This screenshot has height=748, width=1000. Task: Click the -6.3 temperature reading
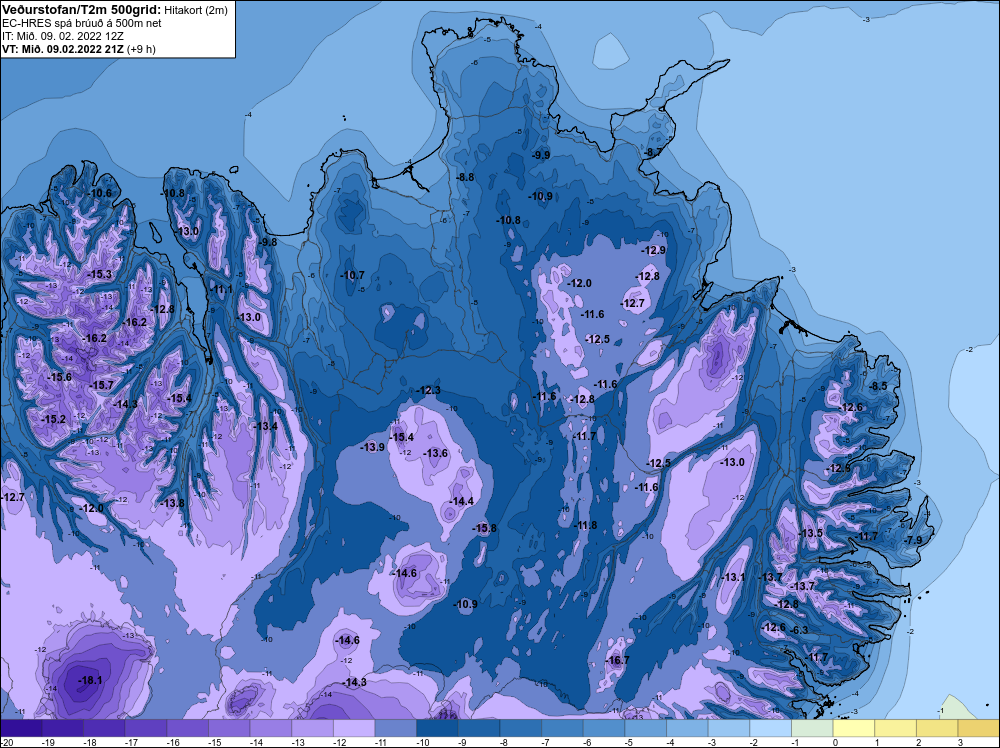799,630
